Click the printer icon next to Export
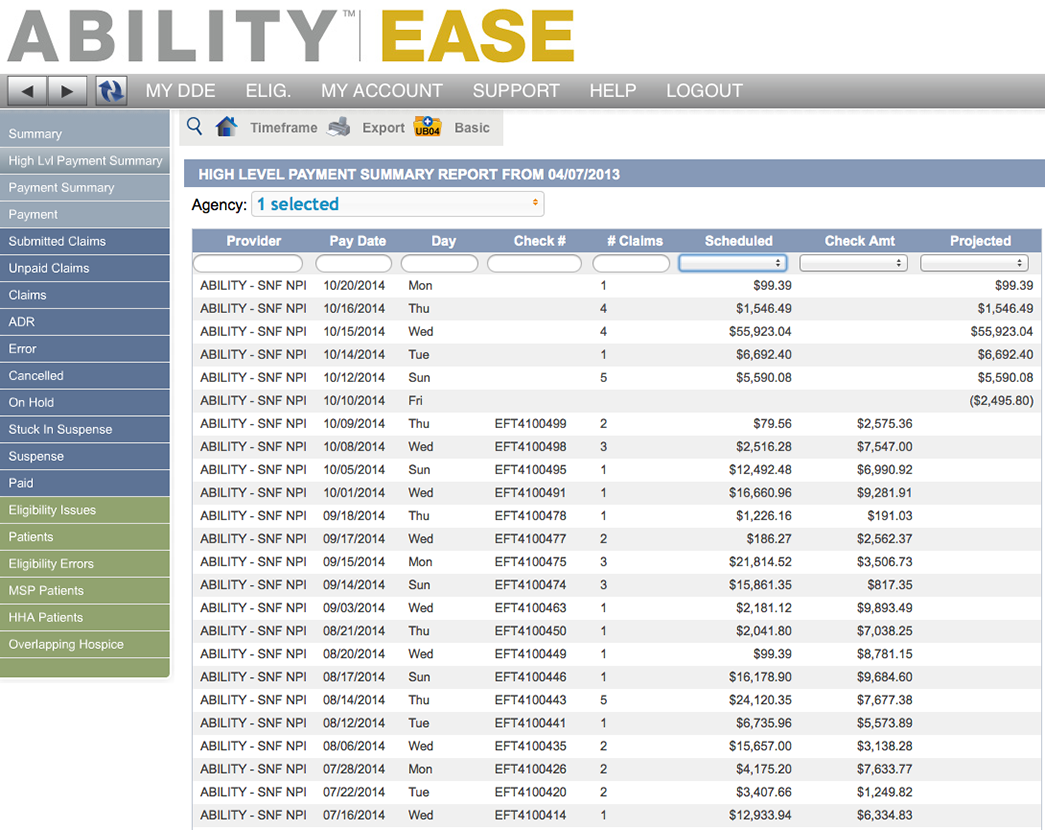The height and width of the screenshot is (830, 1045). coord(339,127)
